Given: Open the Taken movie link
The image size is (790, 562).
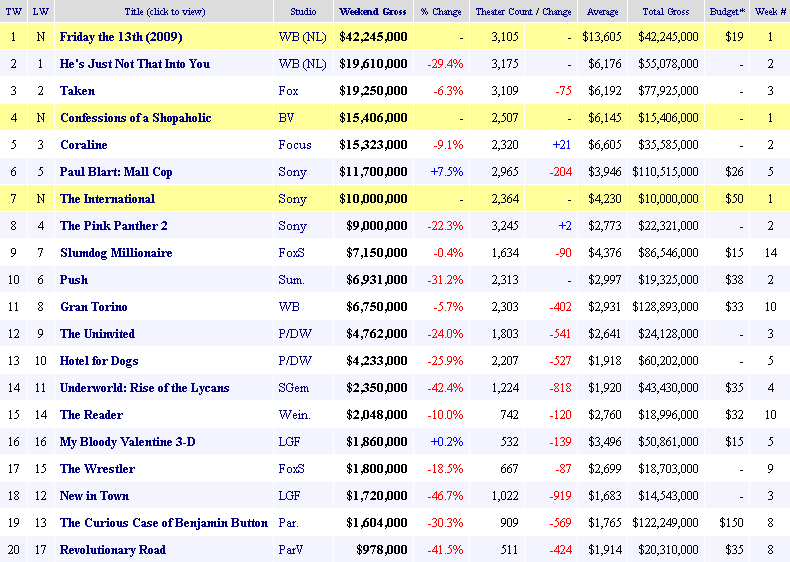Looking at the screenshot, I should (x=76, y=91).
